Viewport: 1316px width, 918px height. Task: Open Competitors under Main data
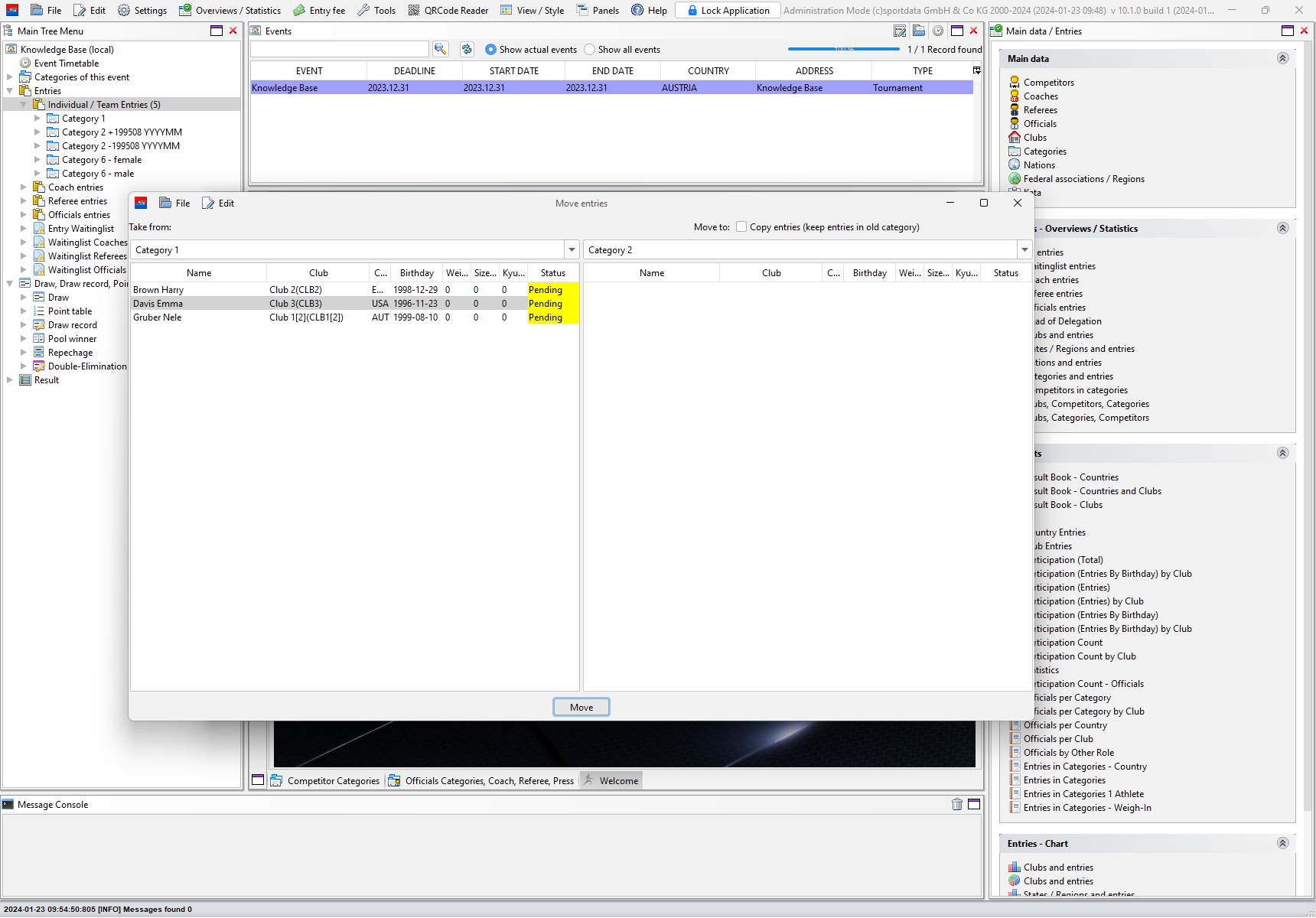coord(1048,83)
